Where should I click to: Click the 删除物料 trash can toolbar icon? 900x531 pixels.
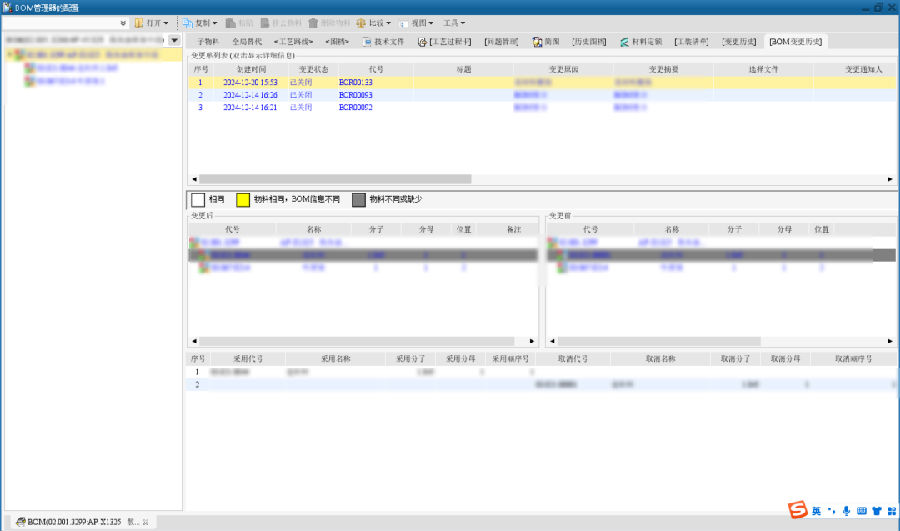coord(313,23)
